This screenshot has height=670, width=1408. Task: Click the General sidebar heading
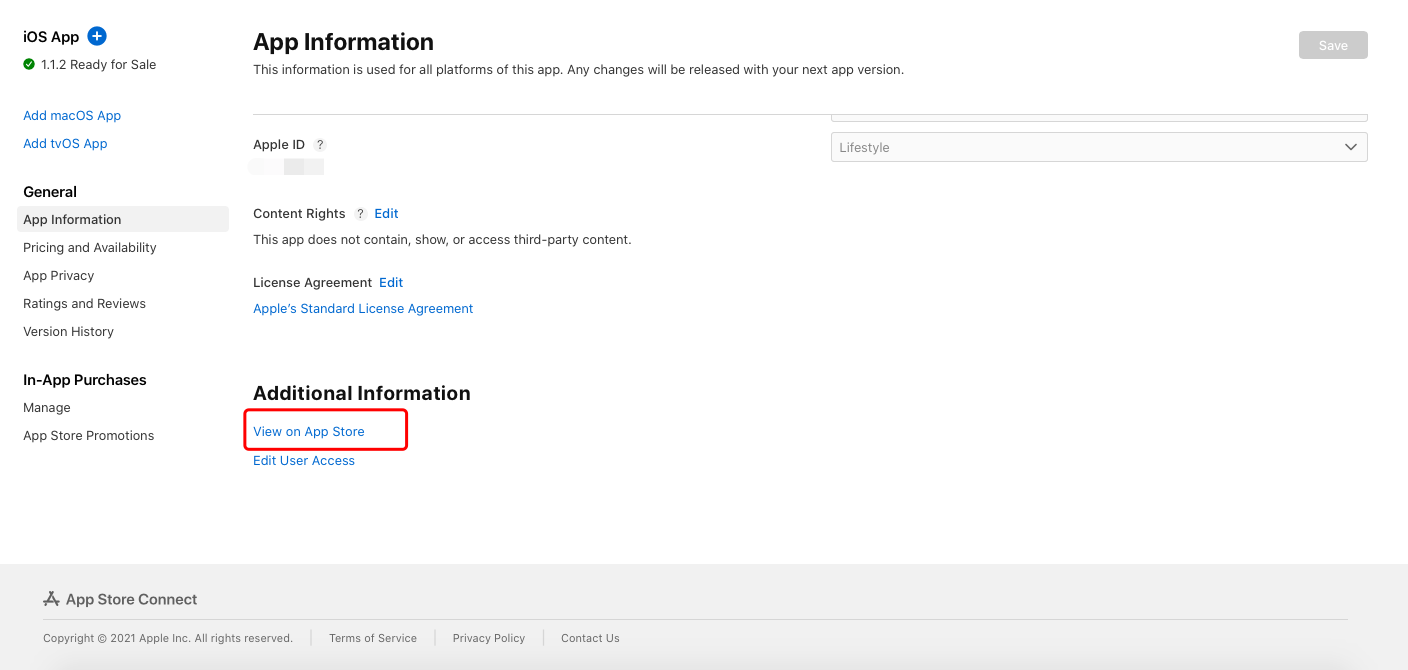tap(50, 191)
